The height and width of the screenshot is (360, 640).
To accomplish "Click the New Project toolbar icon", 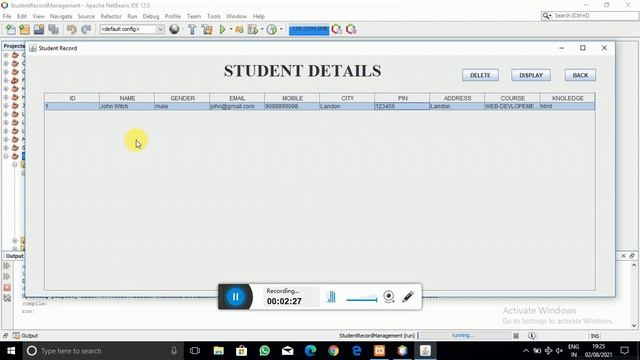I will pos(24,29).
